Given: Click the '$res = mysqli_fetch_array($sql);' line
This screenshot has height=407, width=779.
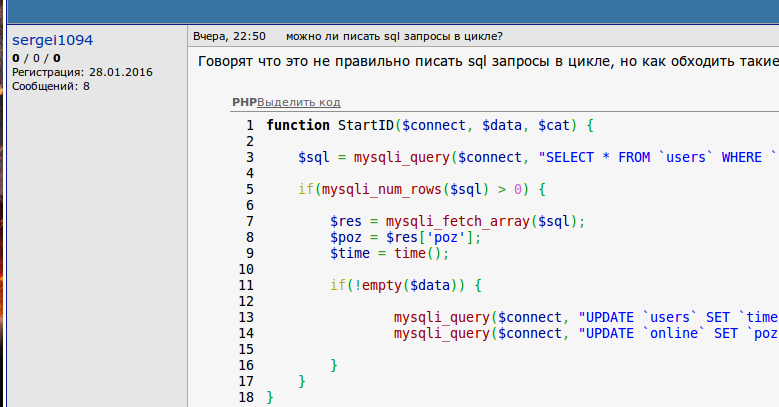Looking at the screenshot, I should [x=458, y=221].
